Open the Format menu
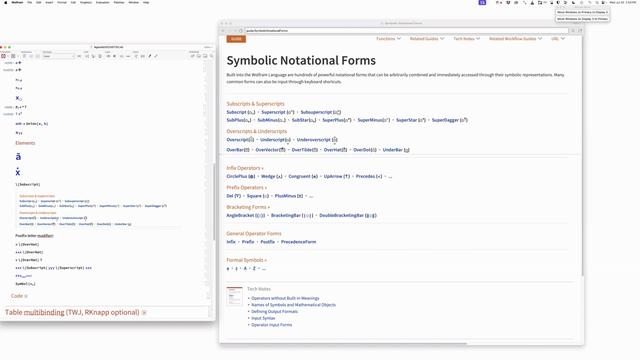 click(62, 2)
